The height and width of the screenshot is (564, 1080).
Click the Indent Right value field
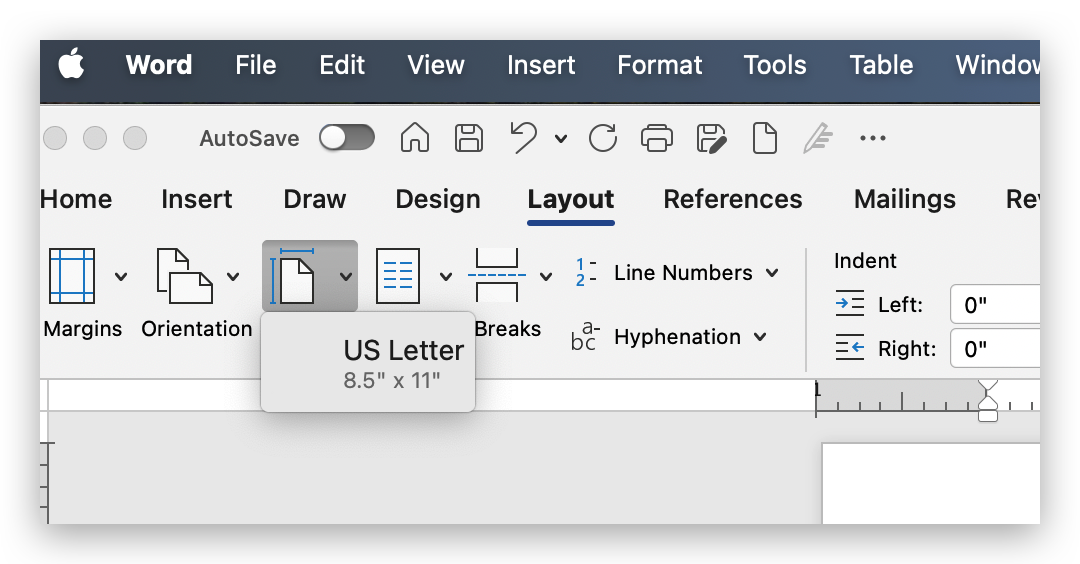click(x=995, y=348)
